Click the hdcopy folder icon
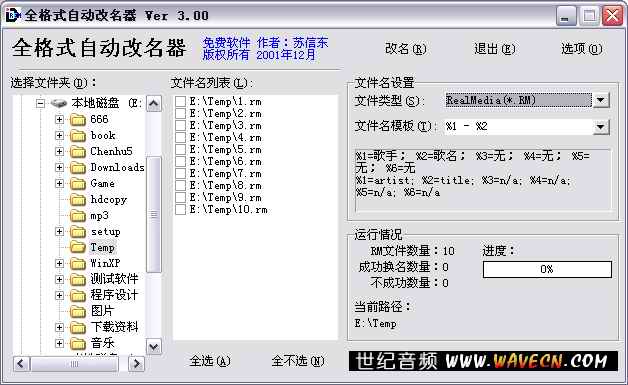 78,200
